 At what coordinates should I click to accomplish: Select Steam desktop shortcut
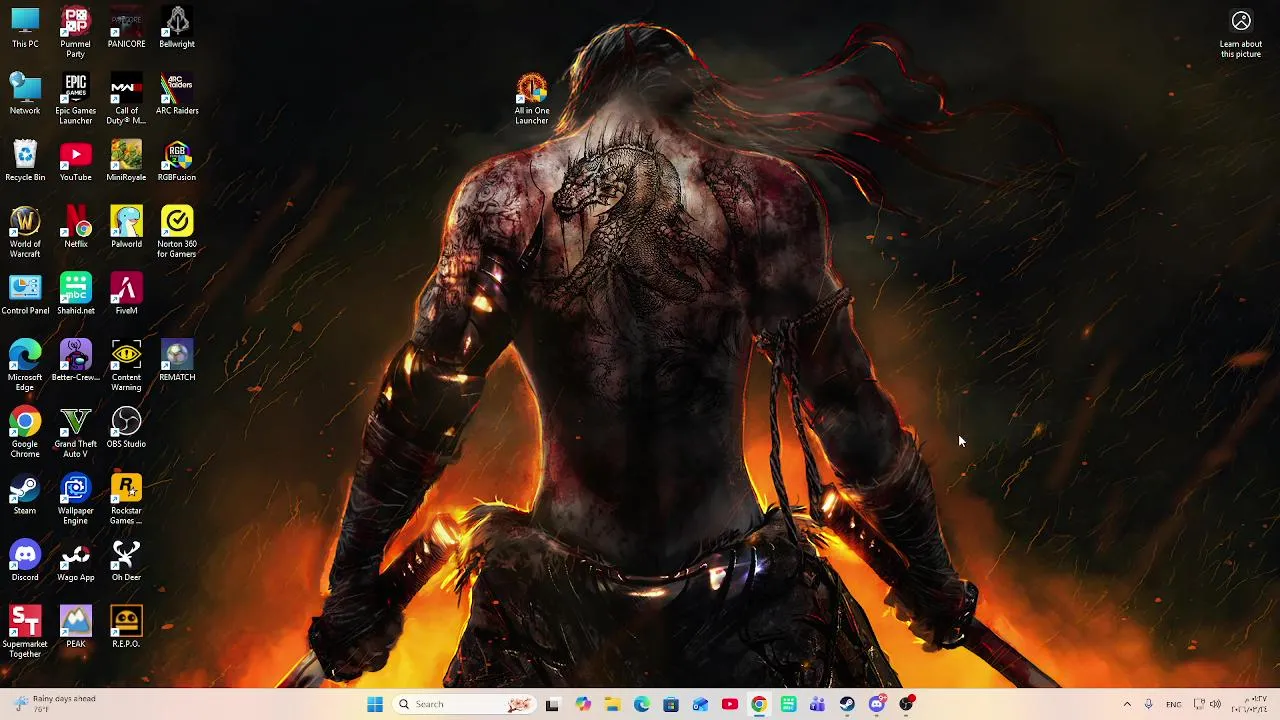(25, 495)
